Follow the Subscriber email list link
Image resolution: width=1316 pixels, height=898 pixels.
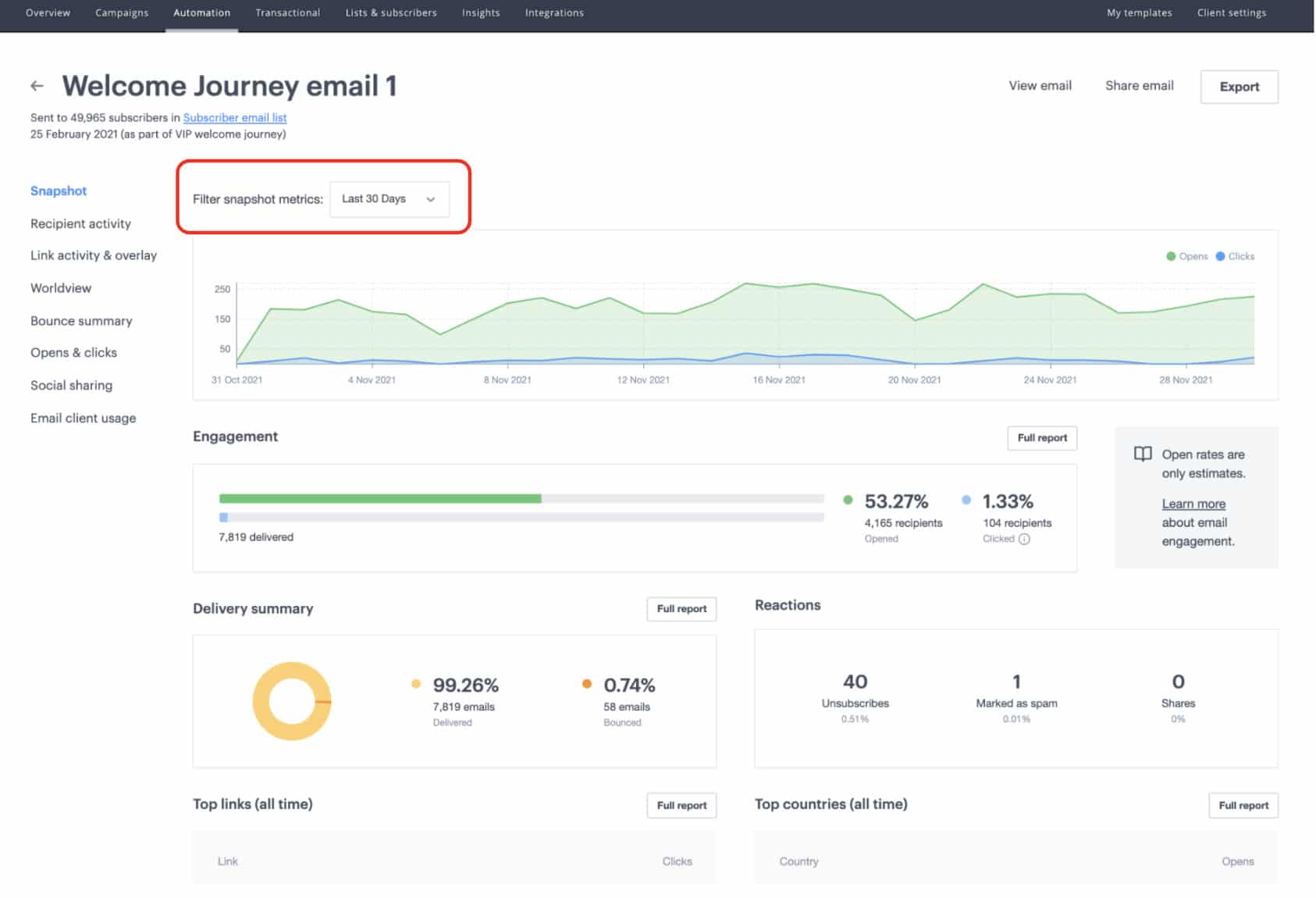click(x=234, y=117)
